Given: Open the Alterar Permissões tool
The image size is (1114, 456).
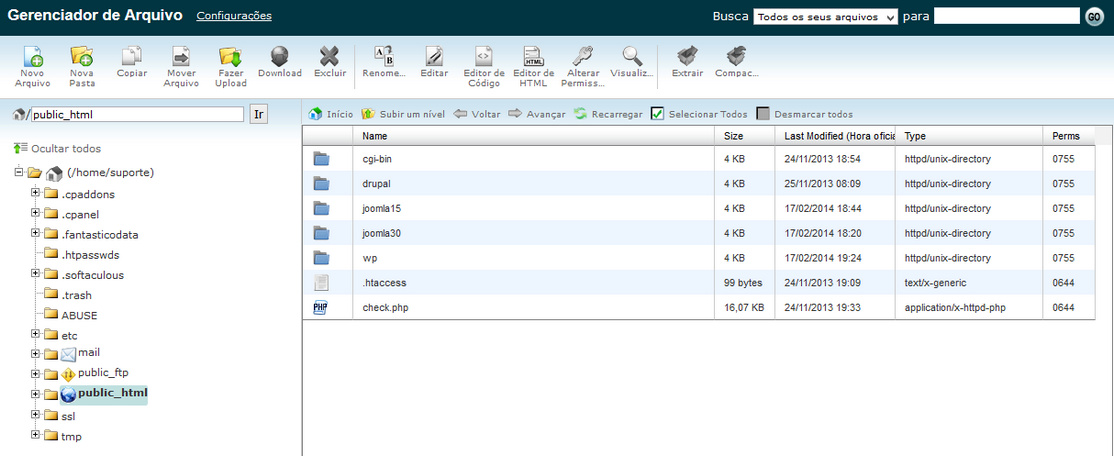Looking at the screenshot, I should [582, 57].
